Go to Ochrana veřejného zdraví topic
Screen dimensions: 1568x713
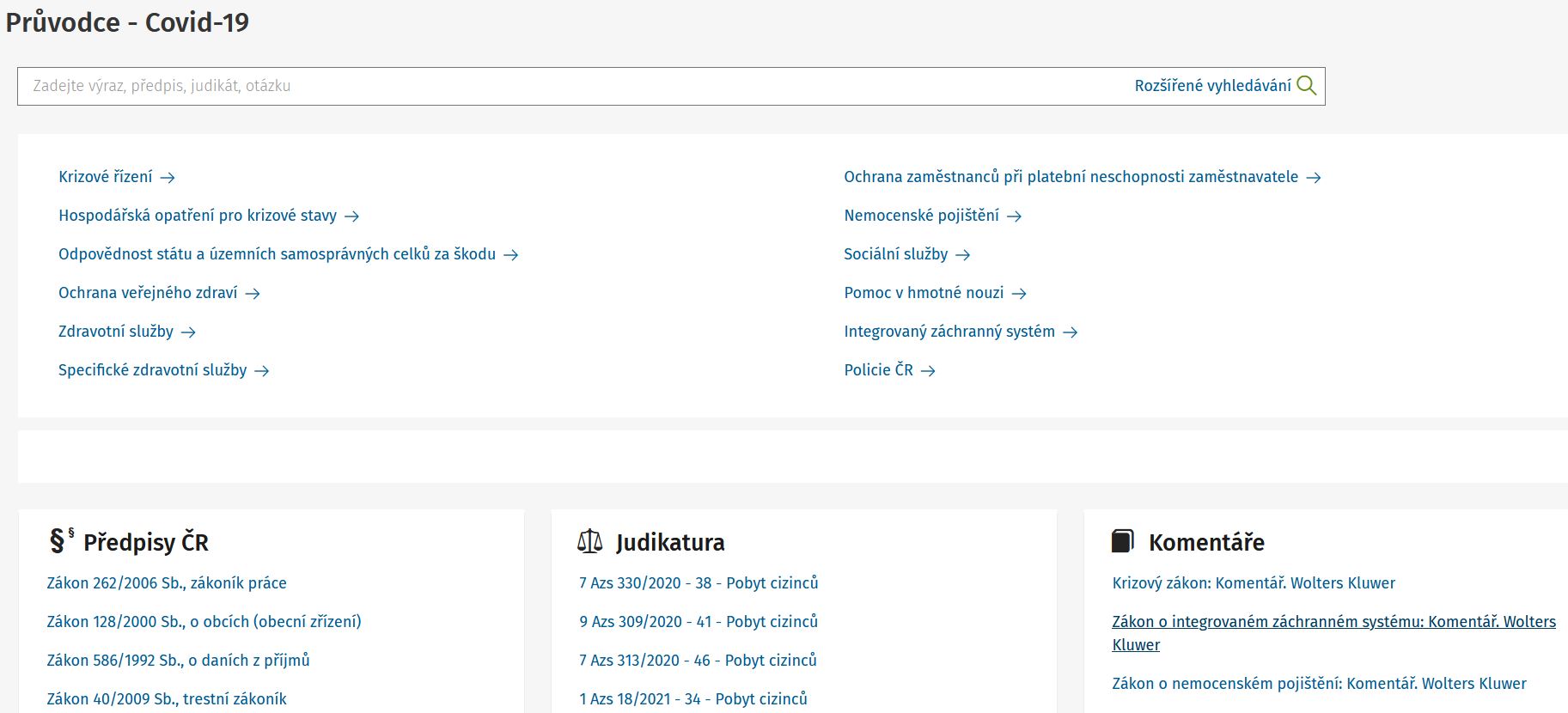pyautogui.click(x=148, y=293)
